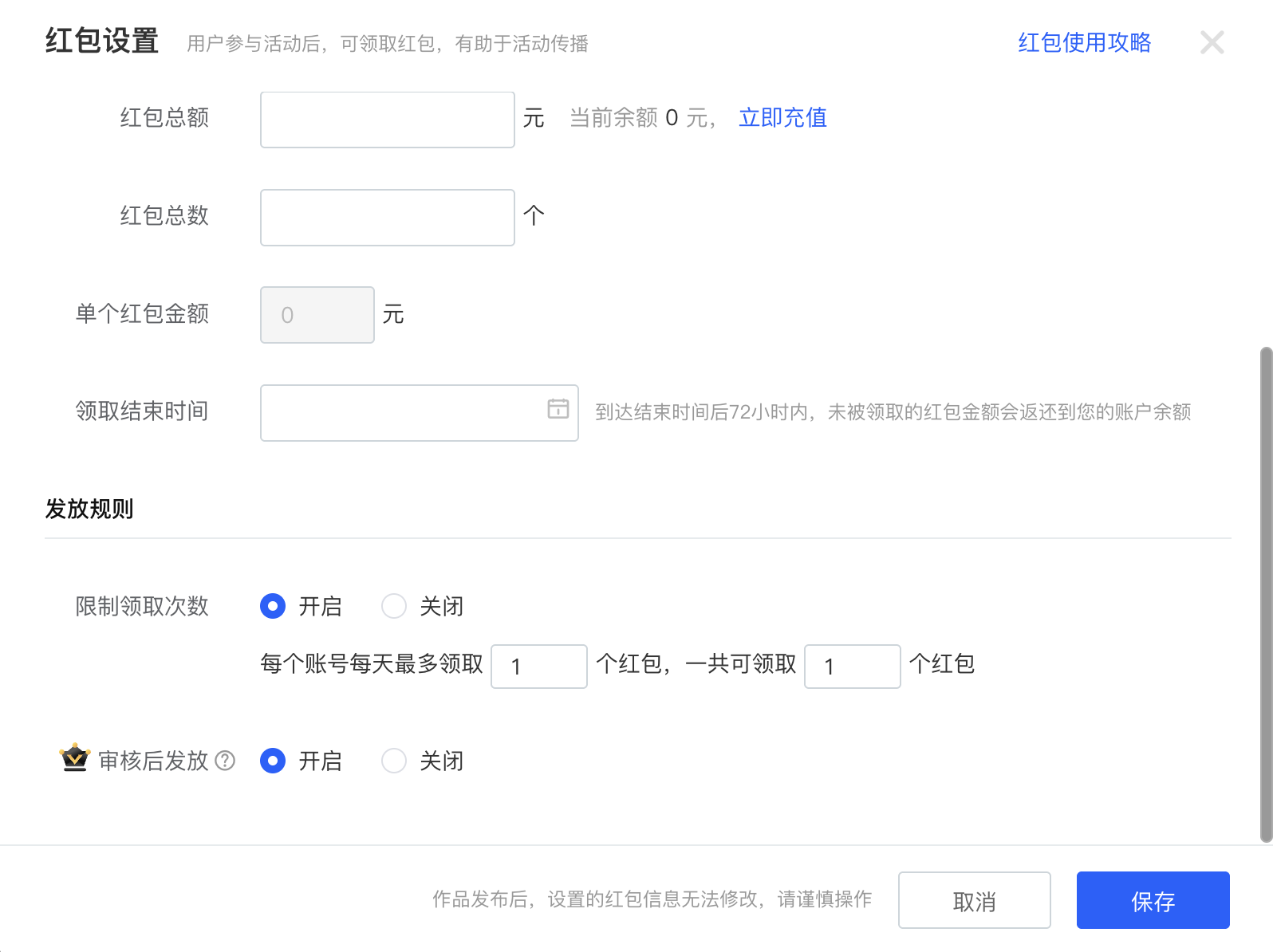Viewport: 1273px width, 952px height.
Task: Open the 红包使用攻略 link
Action: 1084,42
